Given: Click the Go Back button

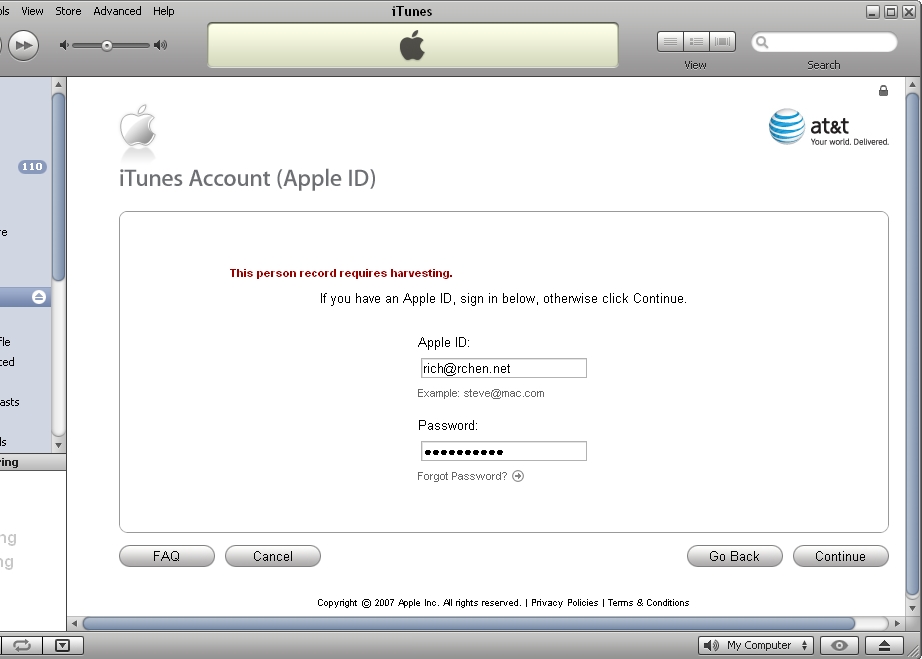Looking at the screenshot, I should pyautogui.click(x=734, y=557).
